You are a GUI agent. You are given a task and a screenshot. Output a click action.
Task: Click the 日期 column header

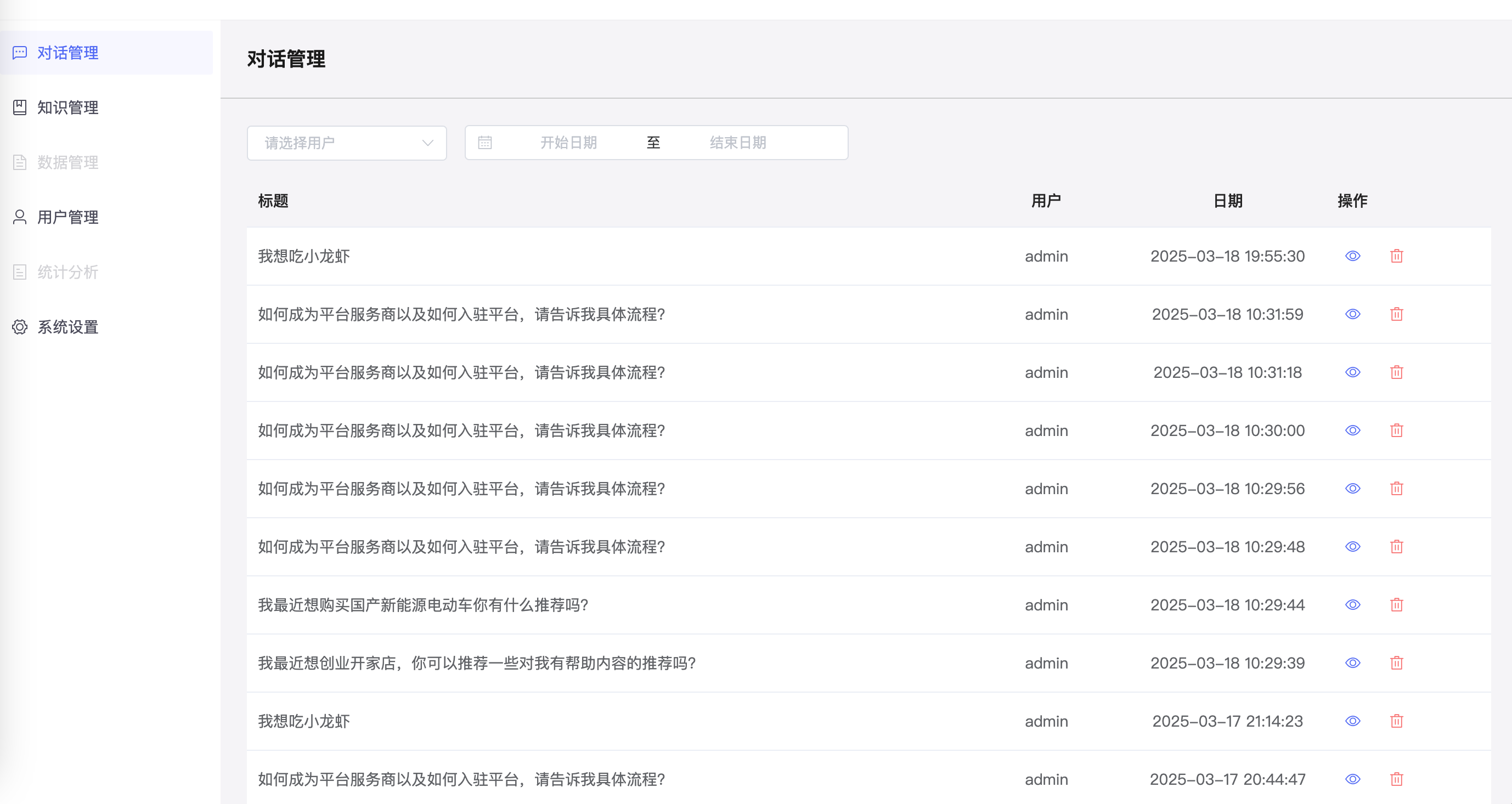[x=1228, y=201]
